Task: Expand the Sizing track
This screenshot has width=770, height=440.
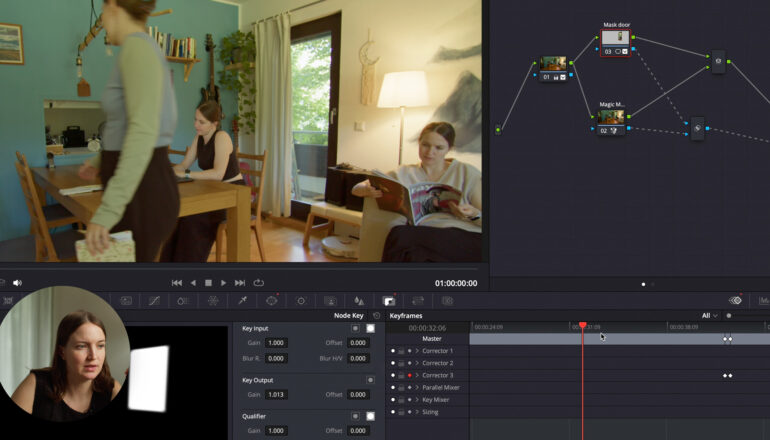Action: 417,412
